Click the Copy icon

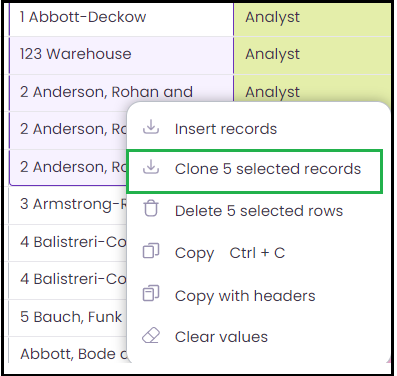[x=151, y=251]
